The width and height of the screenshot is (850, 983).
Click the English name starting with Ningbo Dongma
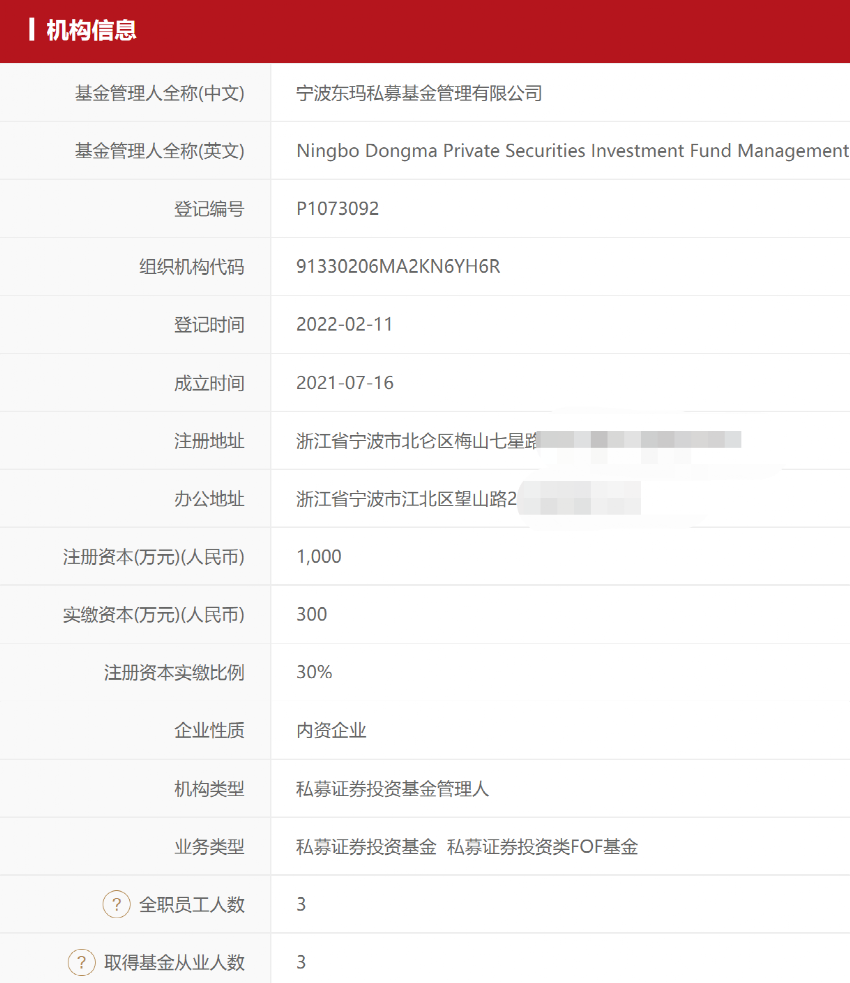571,151
